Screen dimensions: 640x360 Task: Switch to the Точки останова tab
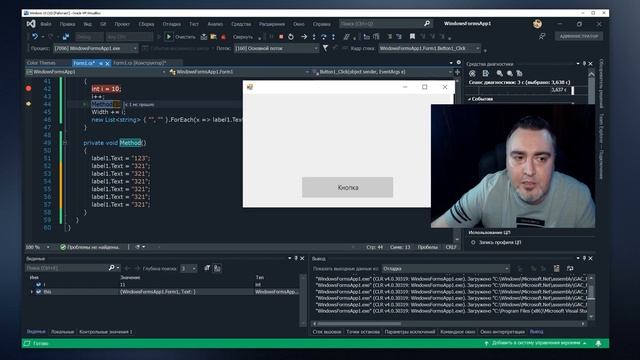363,332
